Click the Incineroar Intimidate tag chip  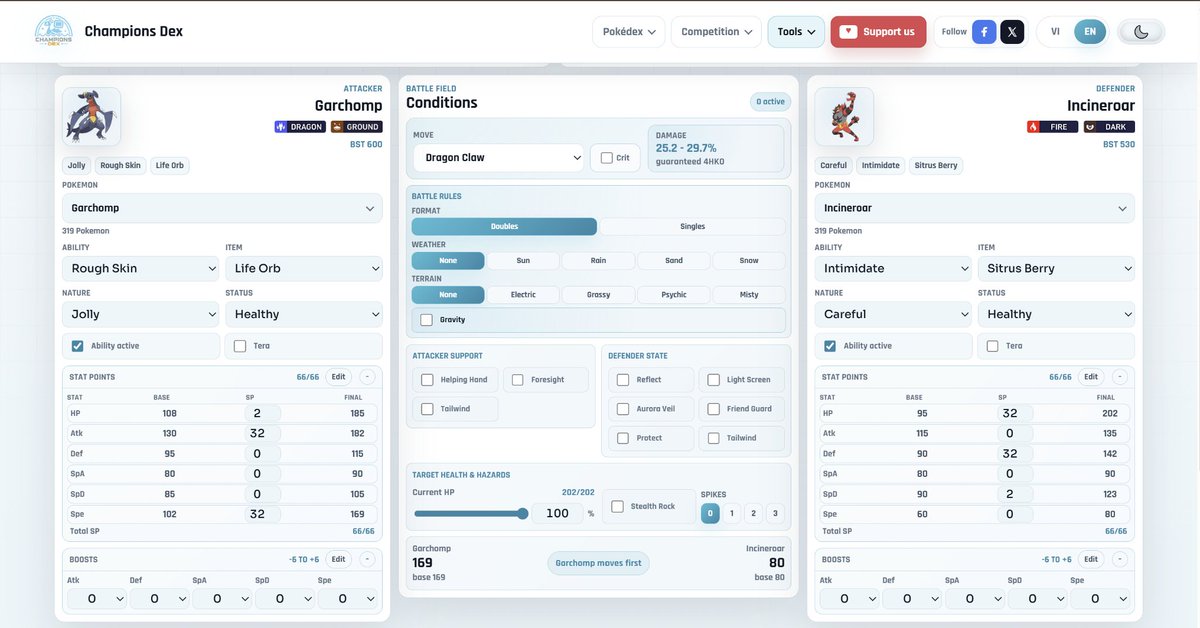coord(880,166)
